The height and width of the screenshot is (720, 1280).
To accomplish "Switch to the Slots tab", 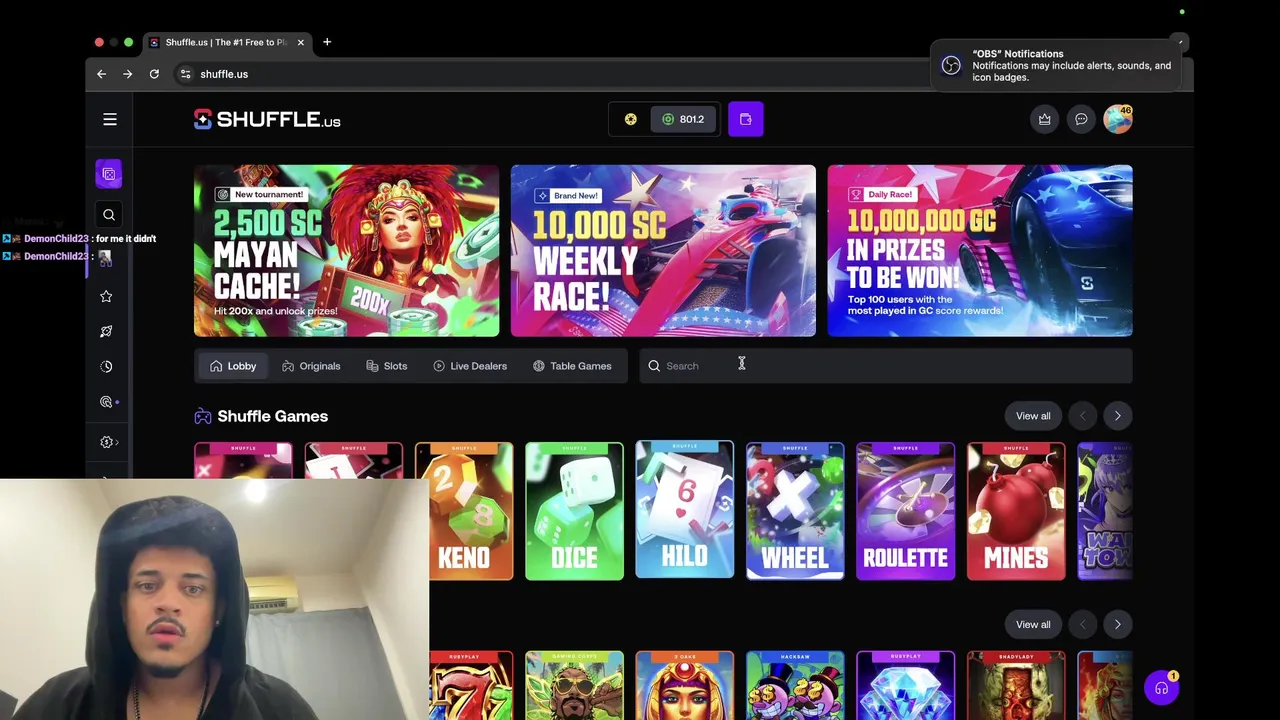I will coord(387,366).
